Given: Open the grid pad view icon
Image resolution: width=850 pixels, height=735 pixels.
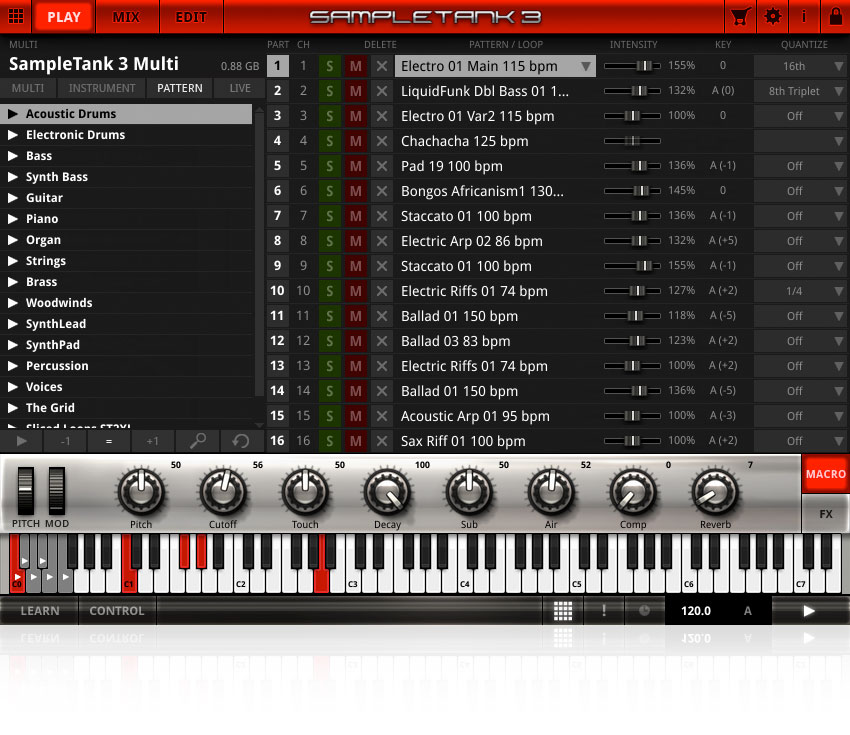Looking at the screenshot, I should [563, 609].
